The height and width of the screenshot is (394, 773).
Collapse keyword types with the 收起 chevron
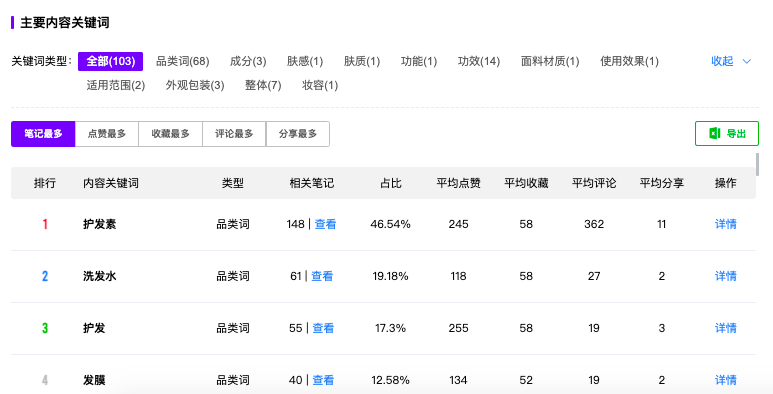pos(746,62)
